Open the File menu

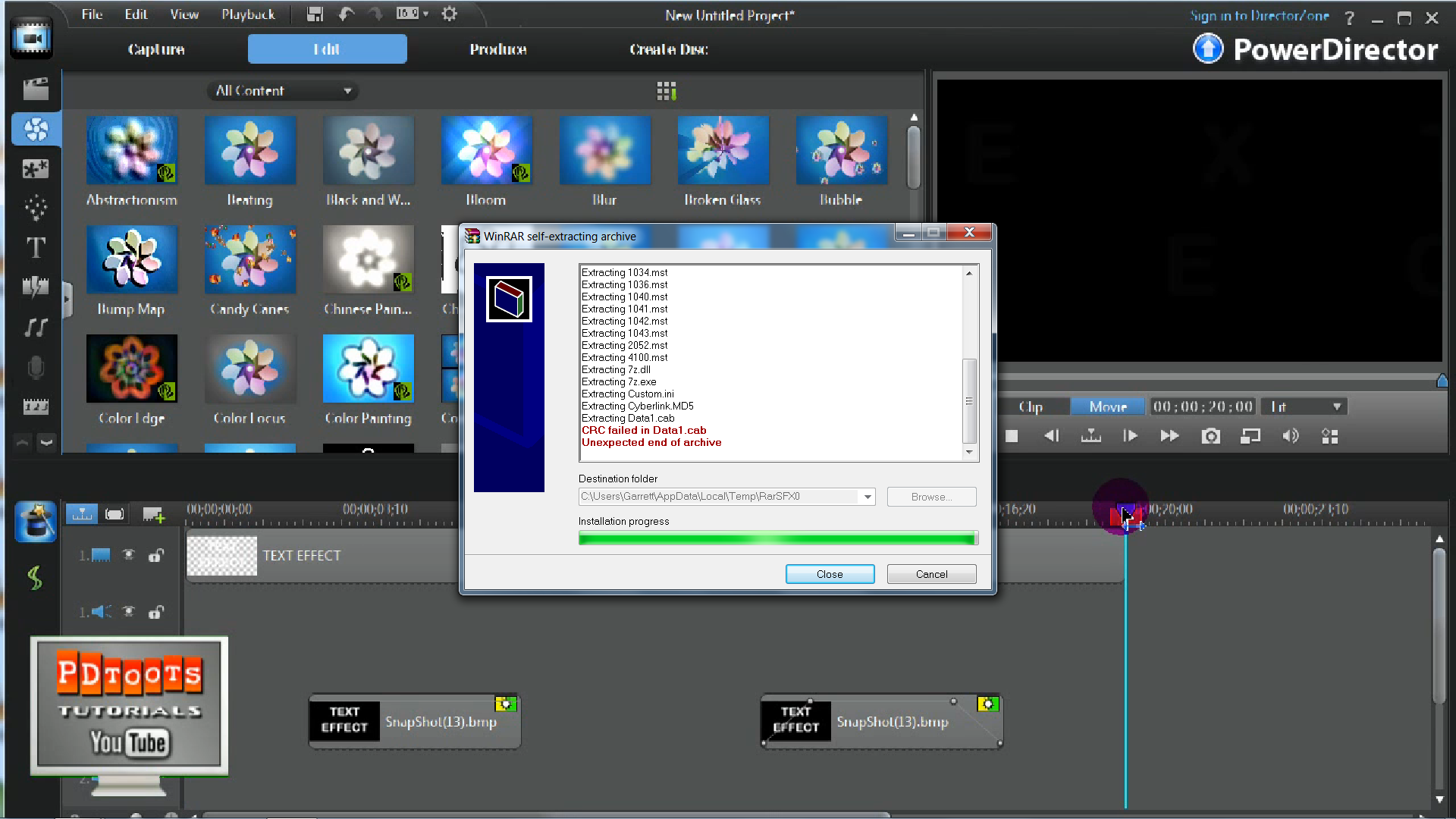tap(92, 14)
